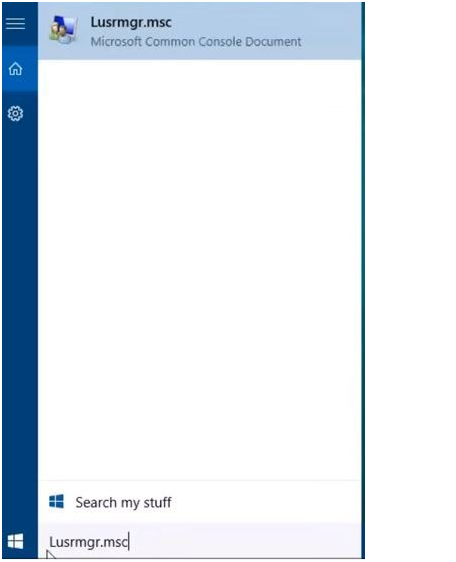456x562 pixels.
Task: Click the Lusrmgr.msc users console icon
Action: [x=64, y=30]
